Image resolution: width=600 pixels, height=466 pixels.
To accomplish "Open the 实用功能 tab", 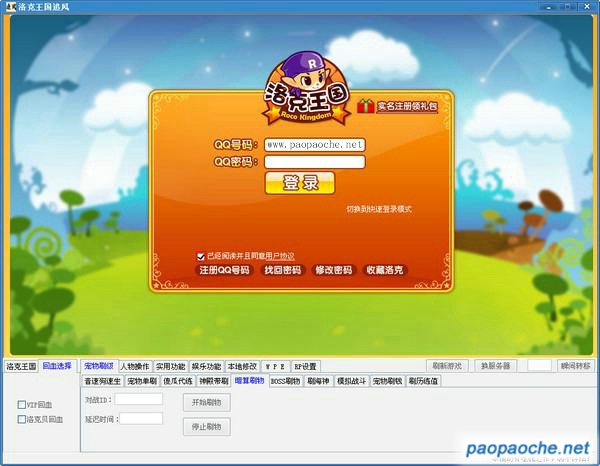I will point(171,367).
